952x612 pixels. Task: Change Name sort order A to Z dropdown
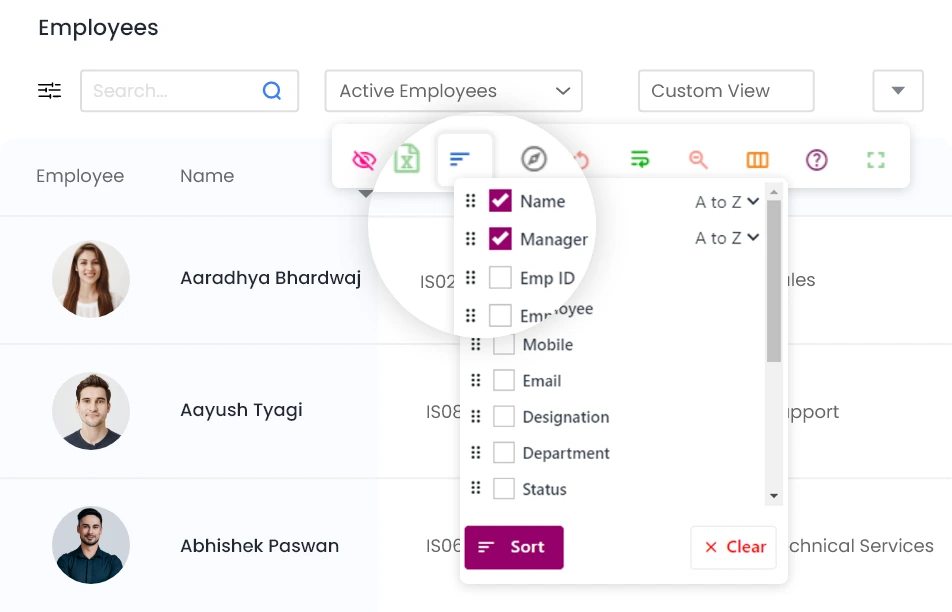[727, 202]
